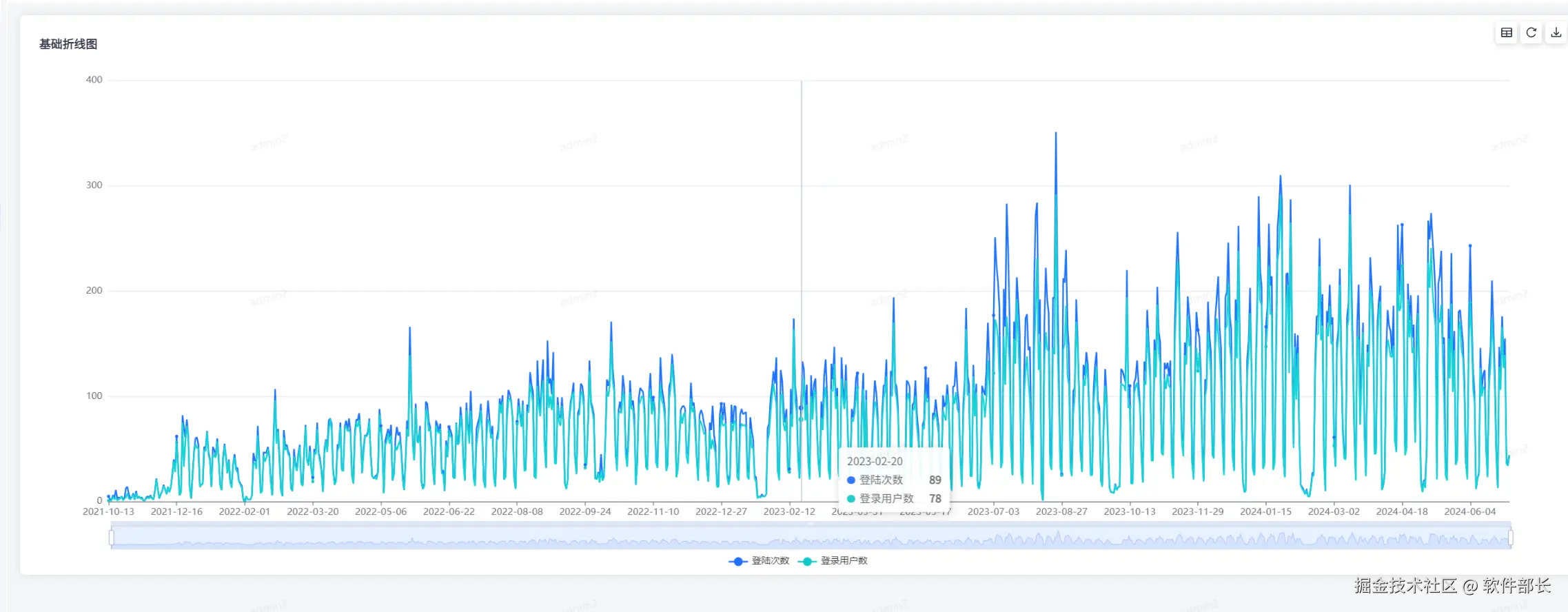Viewport: 1568px width, 612px height.
Task: Click the 300 y-axis label
Action: click(94, 185)
